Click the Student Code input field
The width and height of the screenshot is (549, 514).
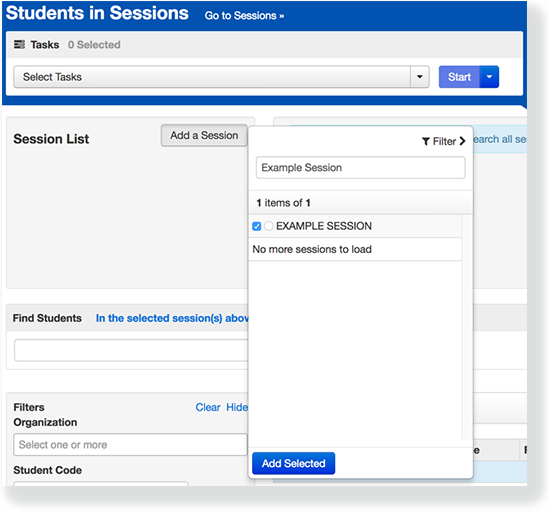[x=101, y=484]
